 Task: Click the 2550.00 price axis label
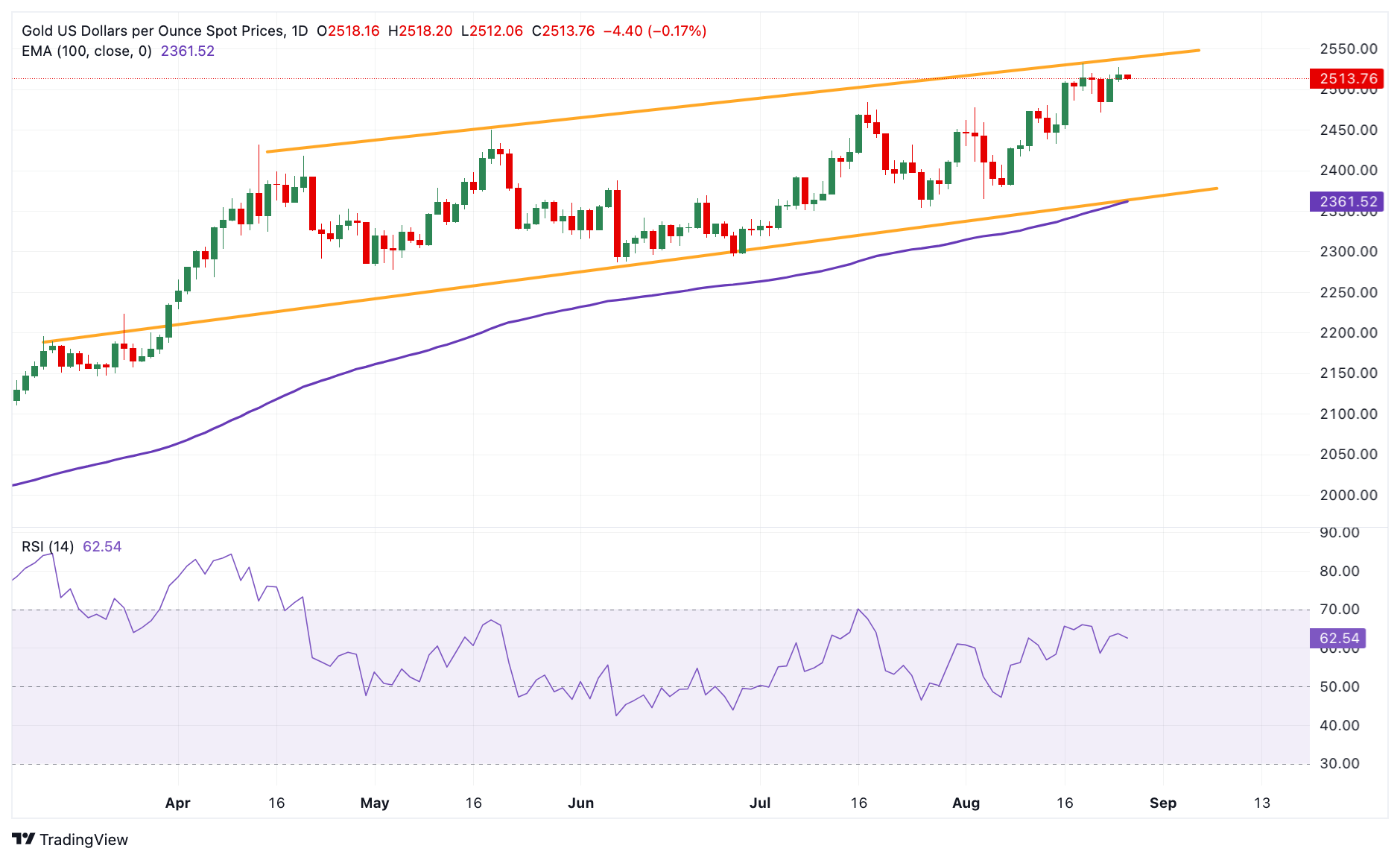[x=1348, y=49]
